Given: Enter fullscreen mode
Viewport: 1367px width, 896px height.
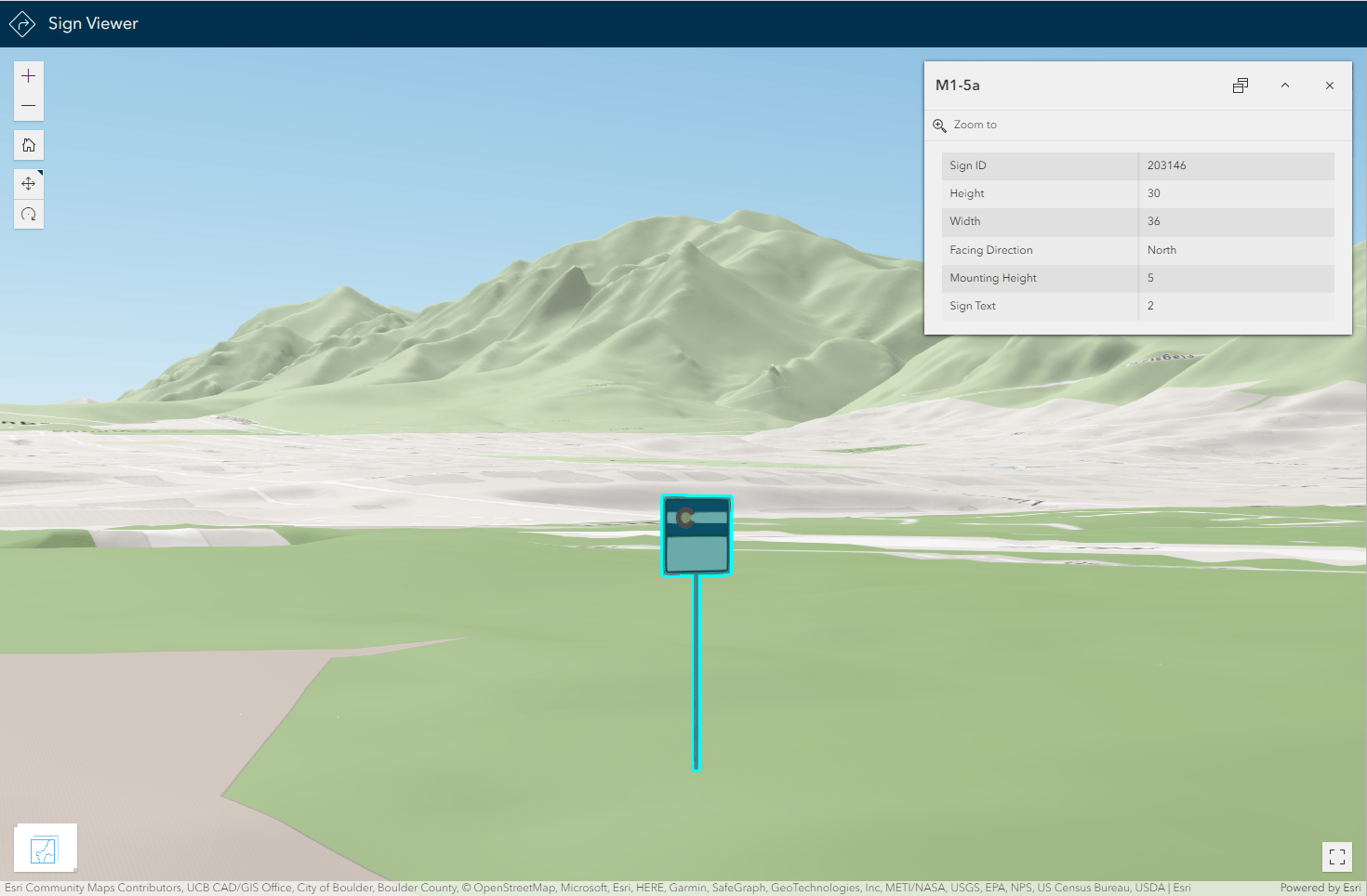Looking at the screenshot, I should click(x=1337, y=857).
